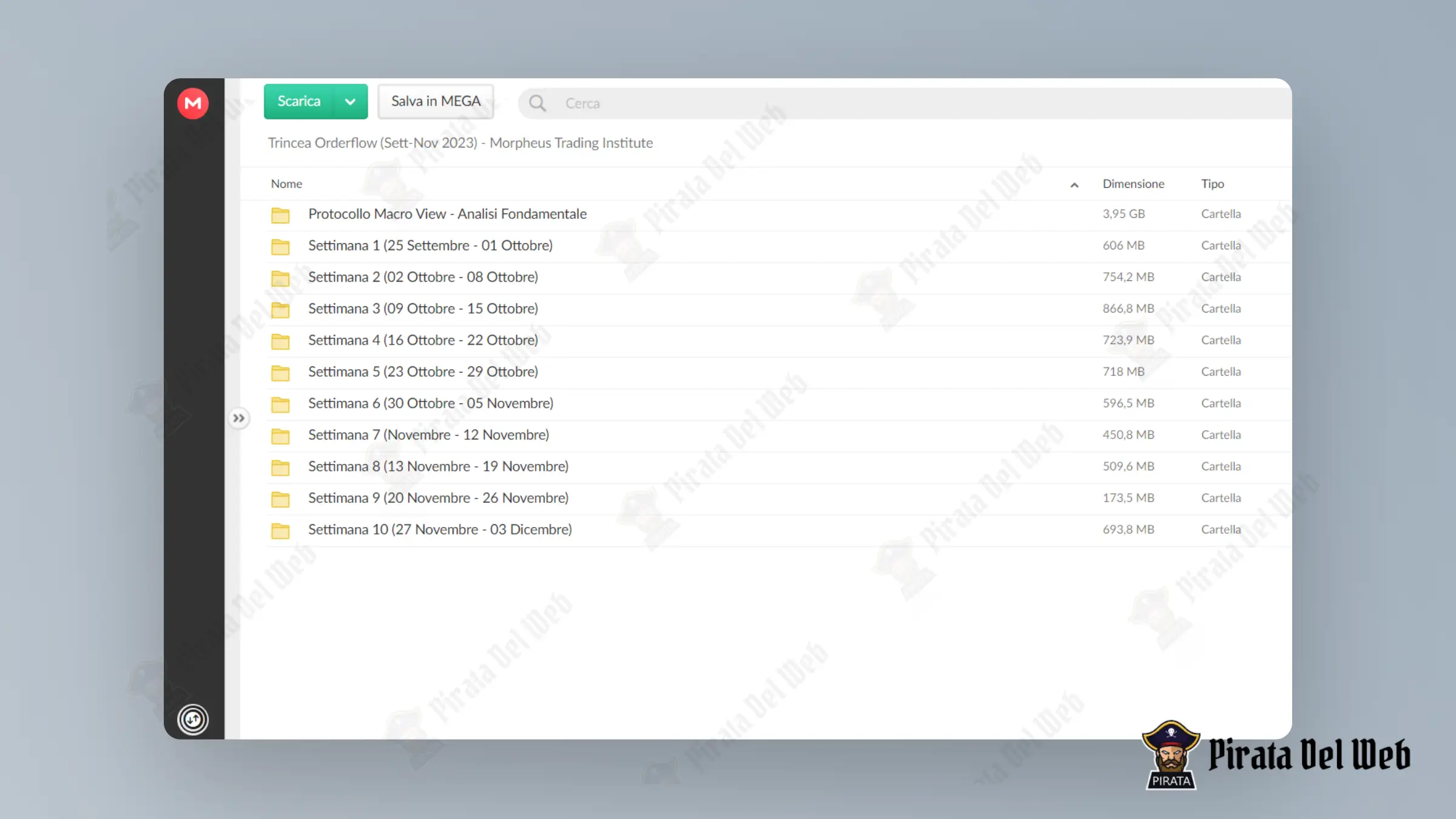Select Settimana 6 (30 Ottobre - 05 Novembre)
The width and height of the screenshot is (1456, 819).
point(431,403)
